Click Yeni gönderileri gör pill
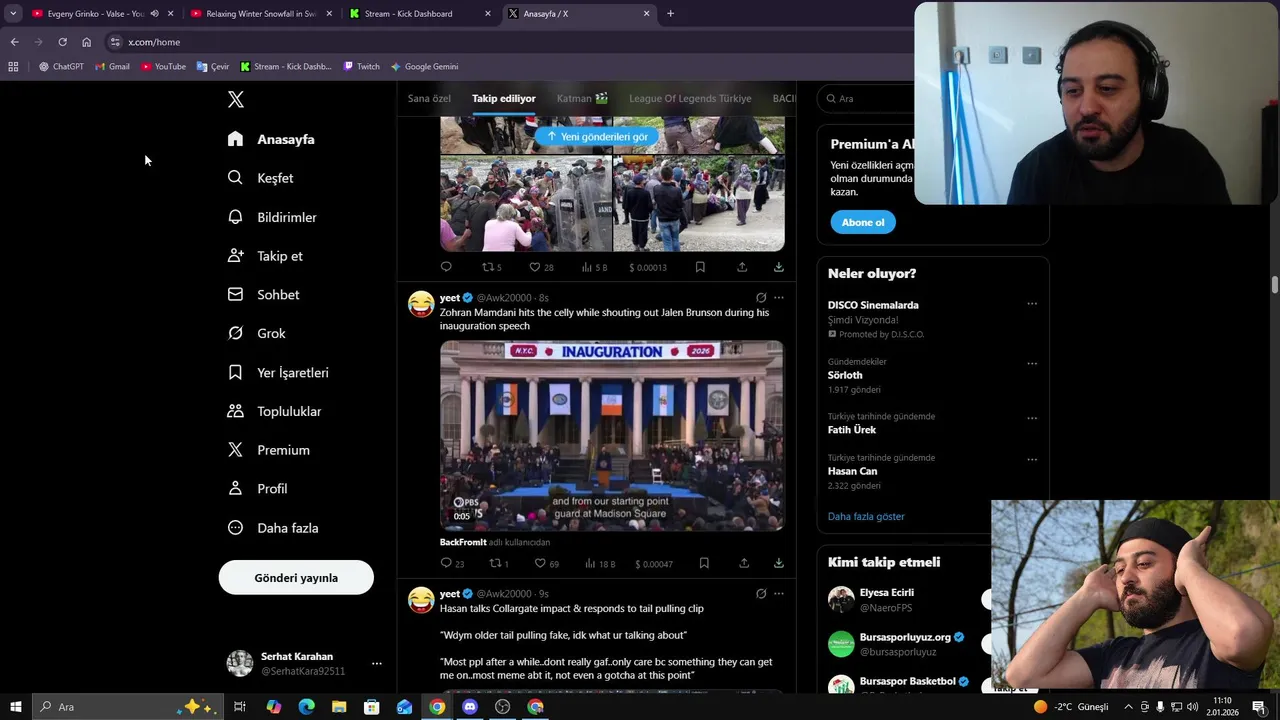The image size is (1280, 720). point(597,136)
